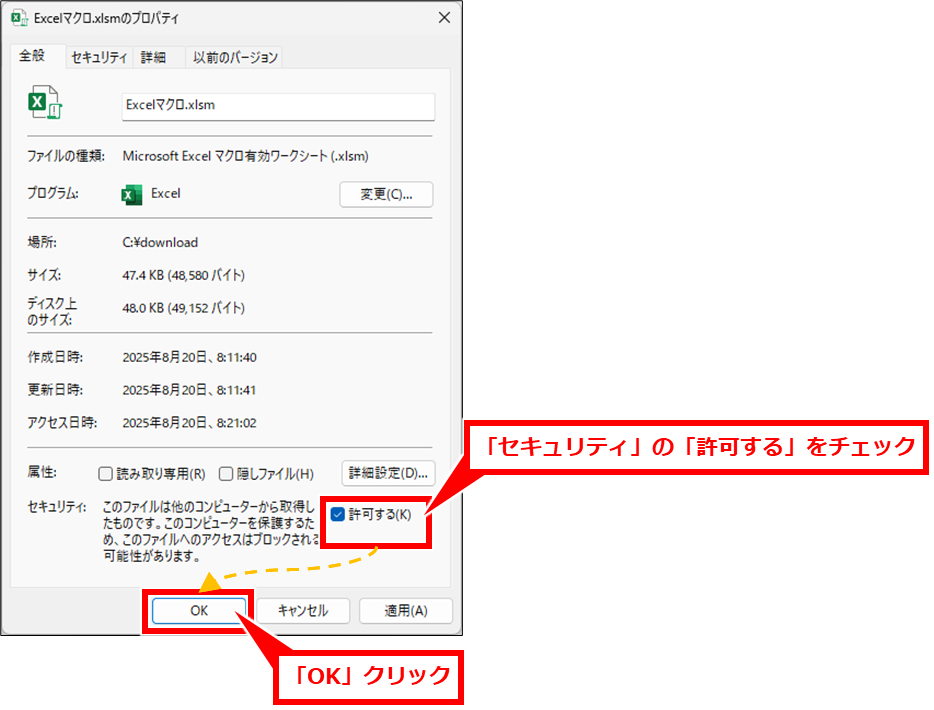Click the 変更(C)... button

pos(386,195)
